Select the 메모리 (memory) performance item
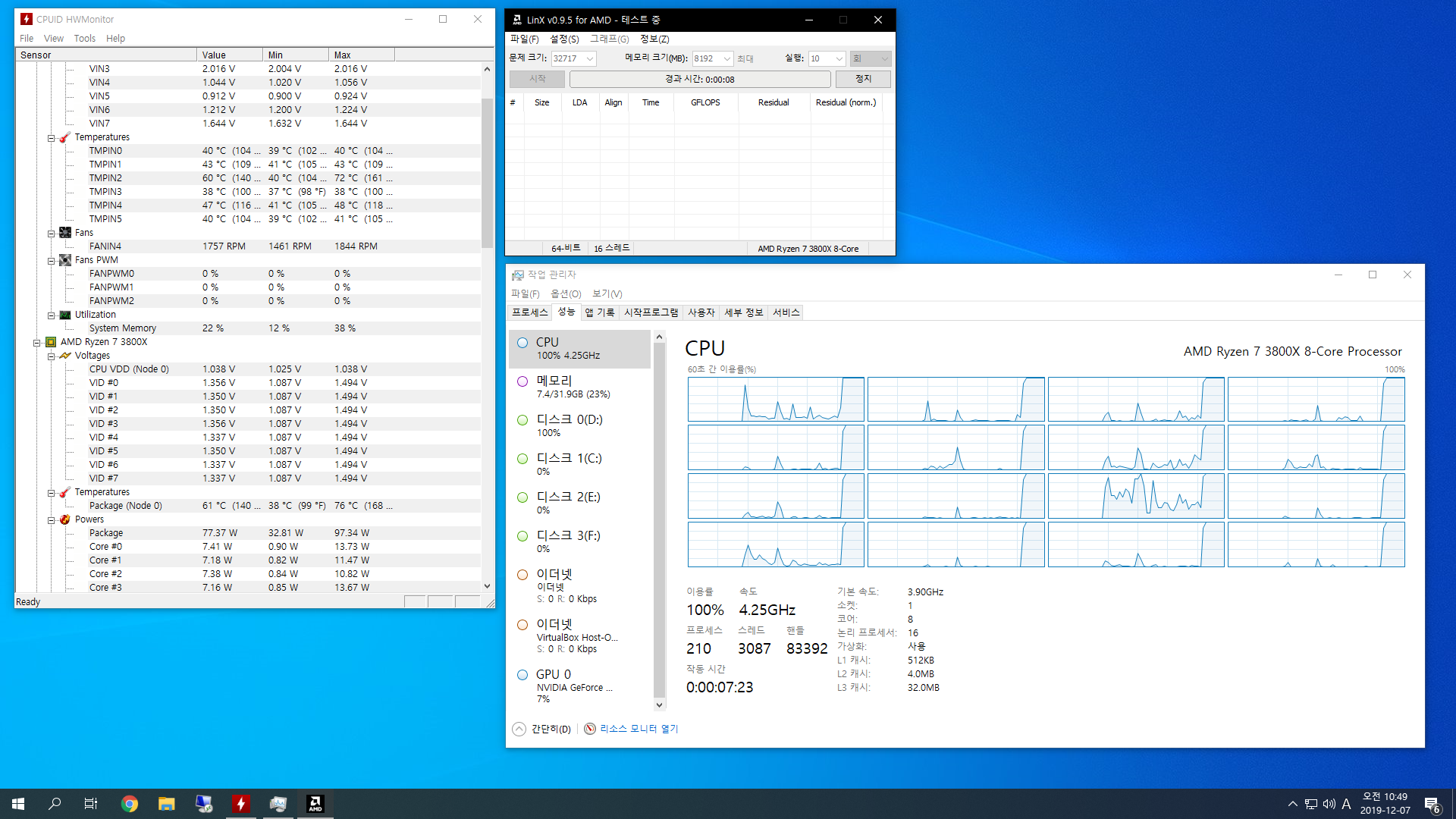1456x819 pixels. (x=579, y=387)
